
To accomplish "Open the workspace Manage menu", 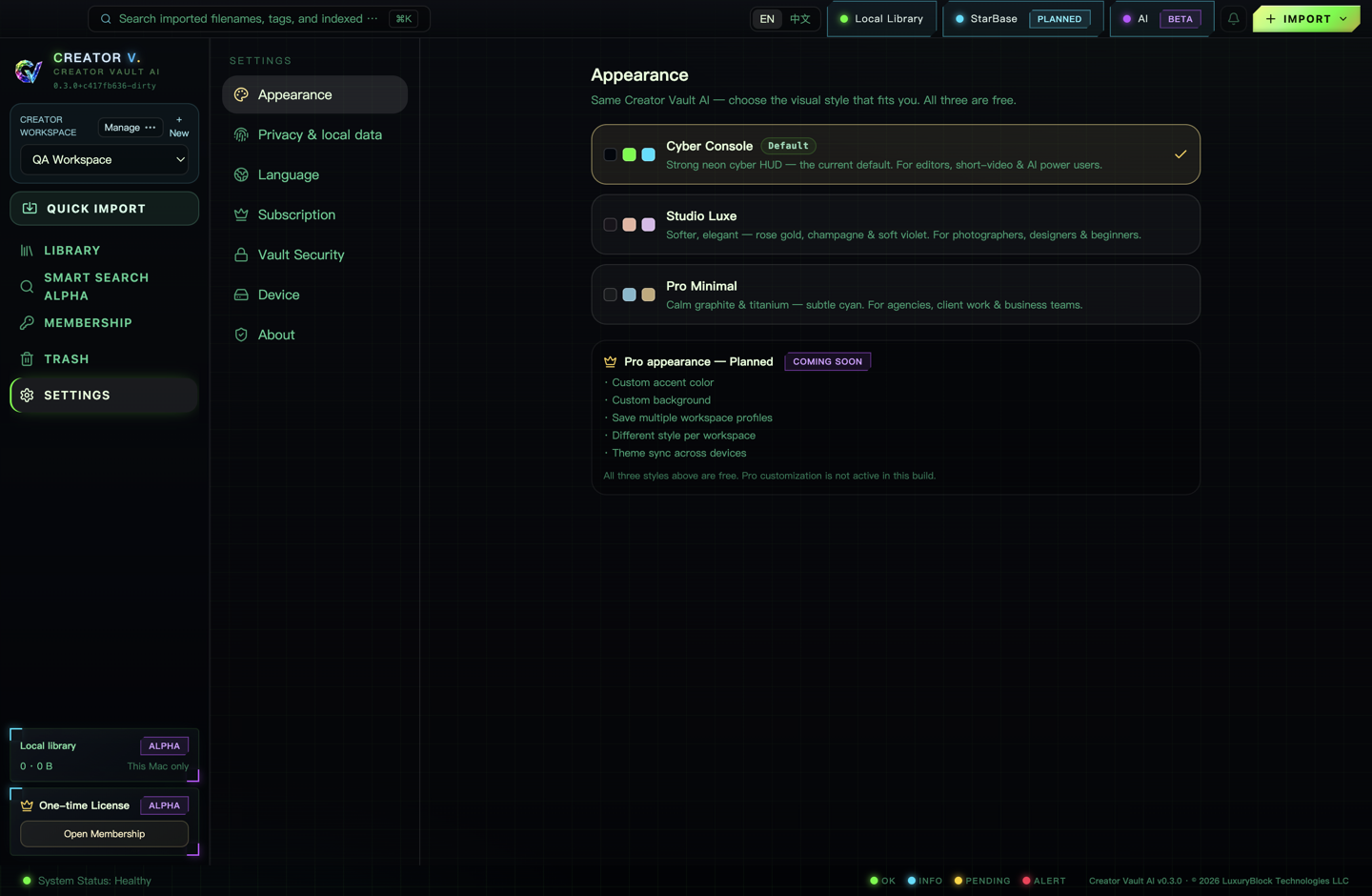I will pos(130,128).
